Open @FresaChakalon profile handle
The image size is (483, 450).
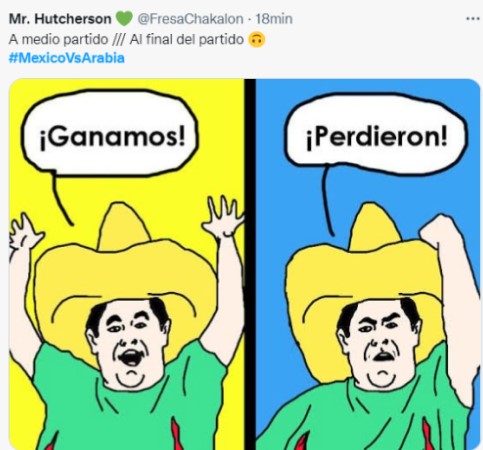(x=190, y=19)
